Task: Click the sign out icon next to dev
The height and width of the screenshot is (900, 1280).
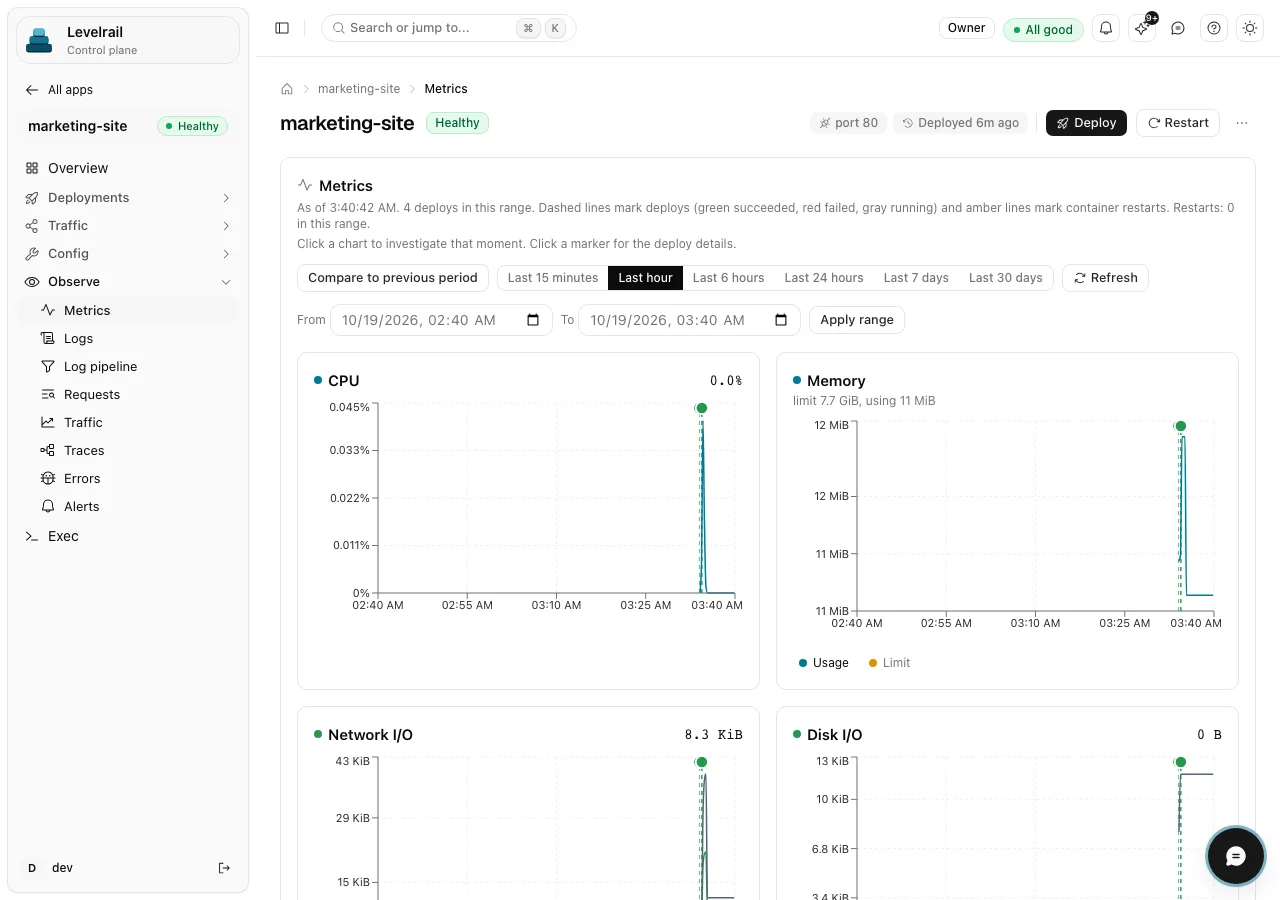Action: (224, 868)
